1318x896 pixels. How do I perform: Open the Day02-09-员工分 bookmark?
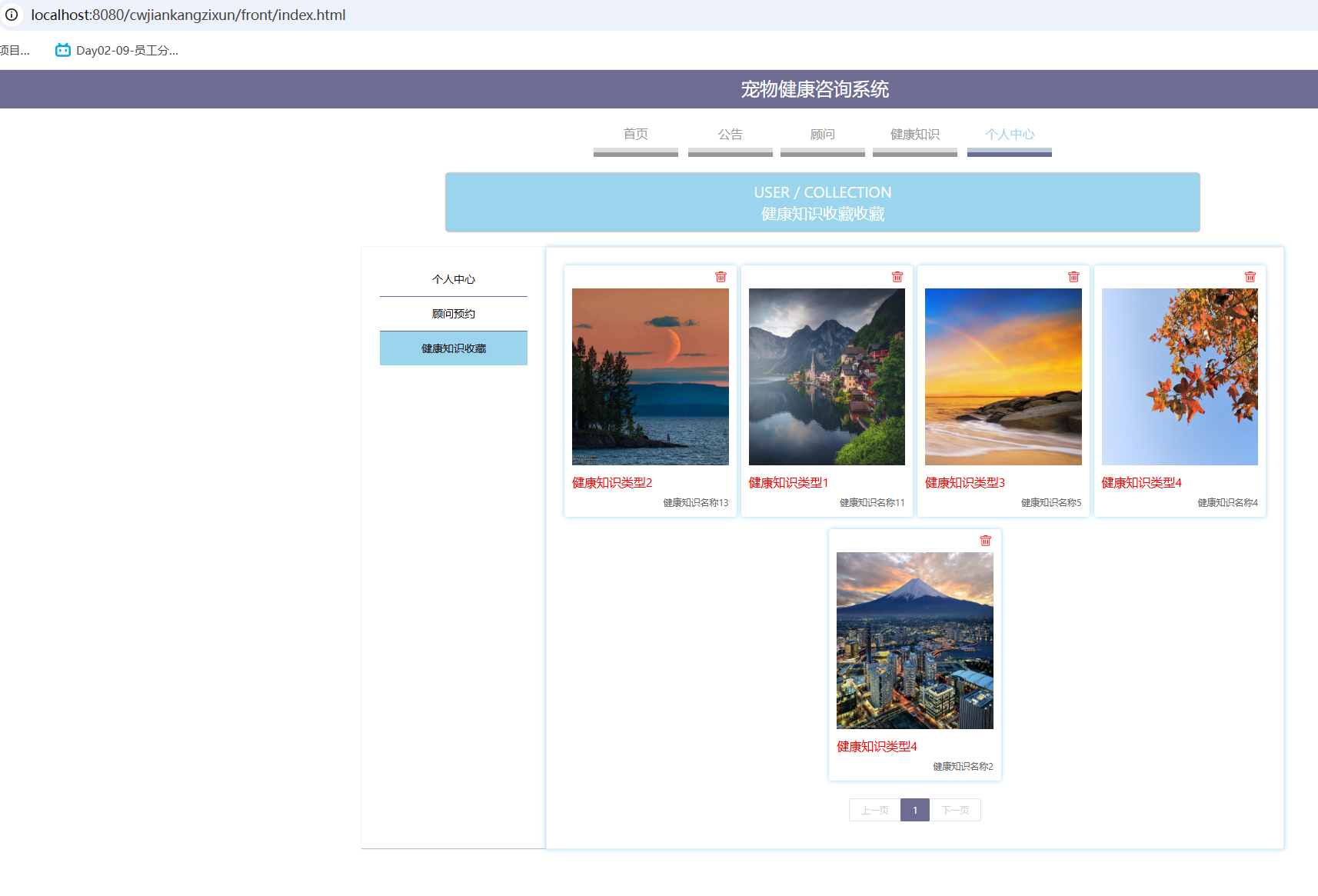[x=117, y=51]
